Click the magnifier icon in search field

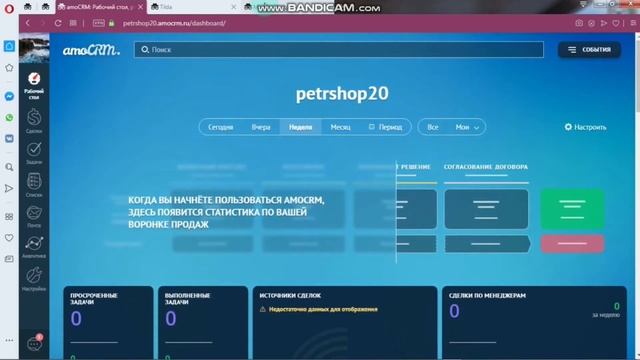click(145, 49)
